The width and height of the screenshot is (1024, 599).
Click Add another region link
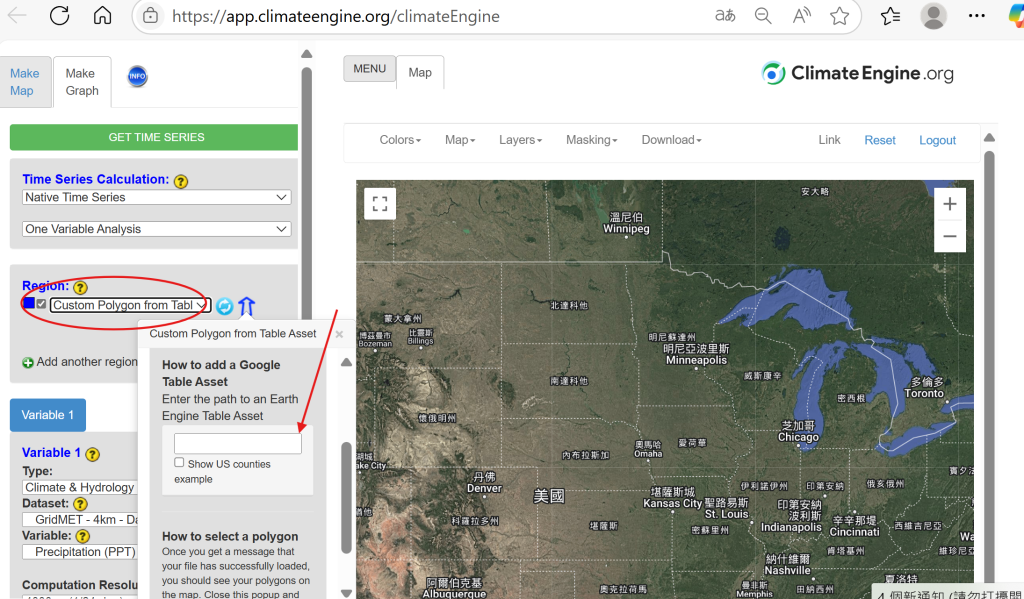[x=87, y=362]
